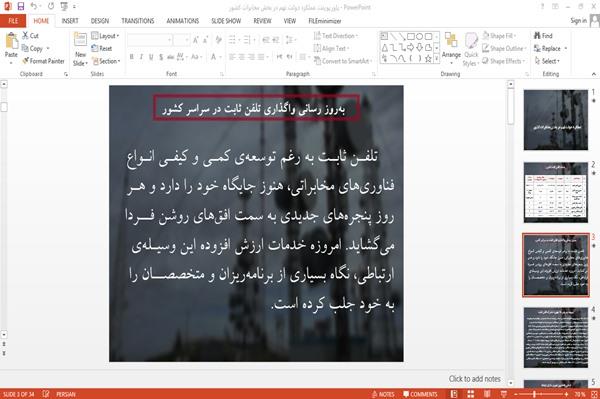Open the FILE menu
This screenshot has height=399, width=600.
pos(13,21)
